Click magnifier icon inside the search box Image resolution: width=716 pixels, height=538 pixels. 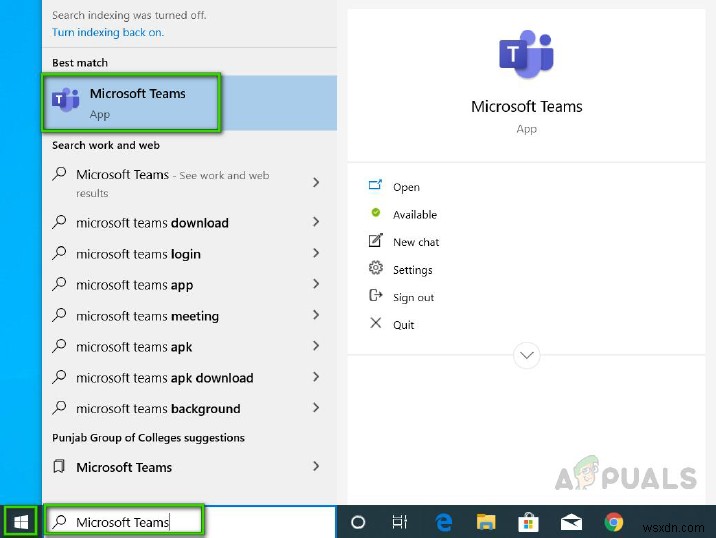59,521
